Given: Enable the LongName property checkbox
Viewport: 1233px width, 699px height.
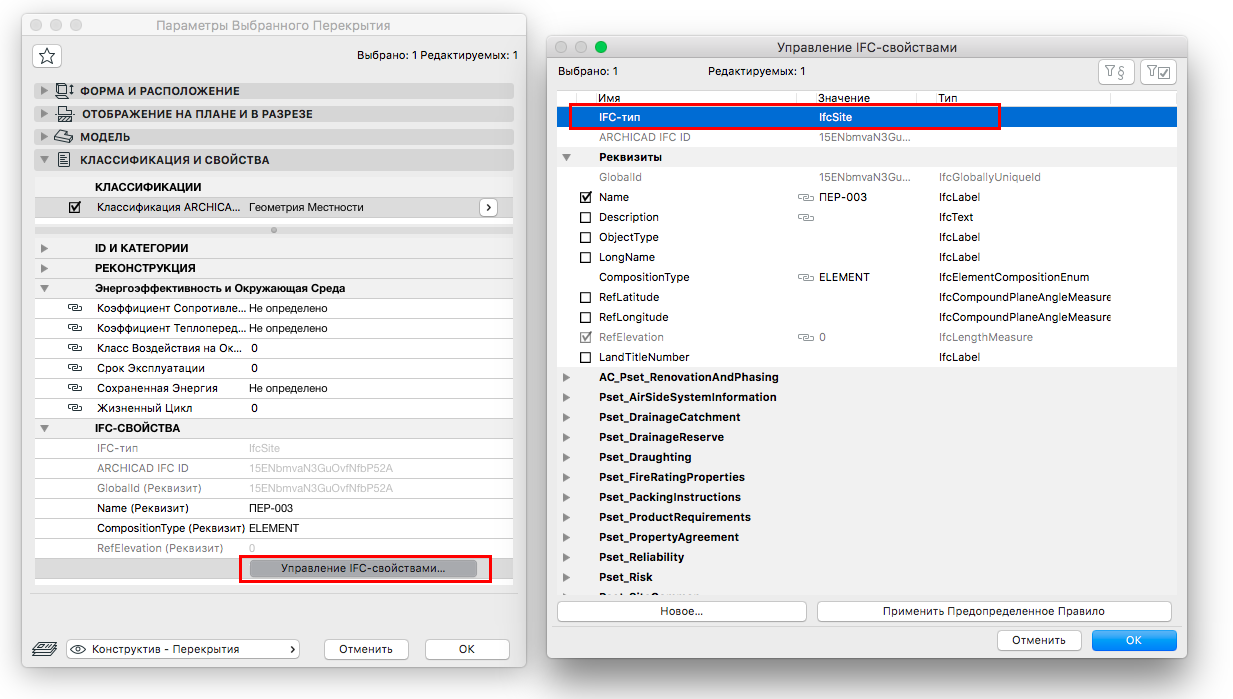Looking at the screenshot, I should [x=586, y=257].
